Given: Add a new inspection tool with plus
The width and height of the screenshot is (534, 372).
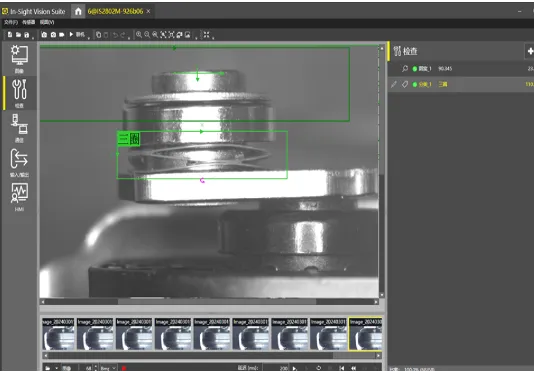Looking at the screenshot, I should tap(529, 51).
